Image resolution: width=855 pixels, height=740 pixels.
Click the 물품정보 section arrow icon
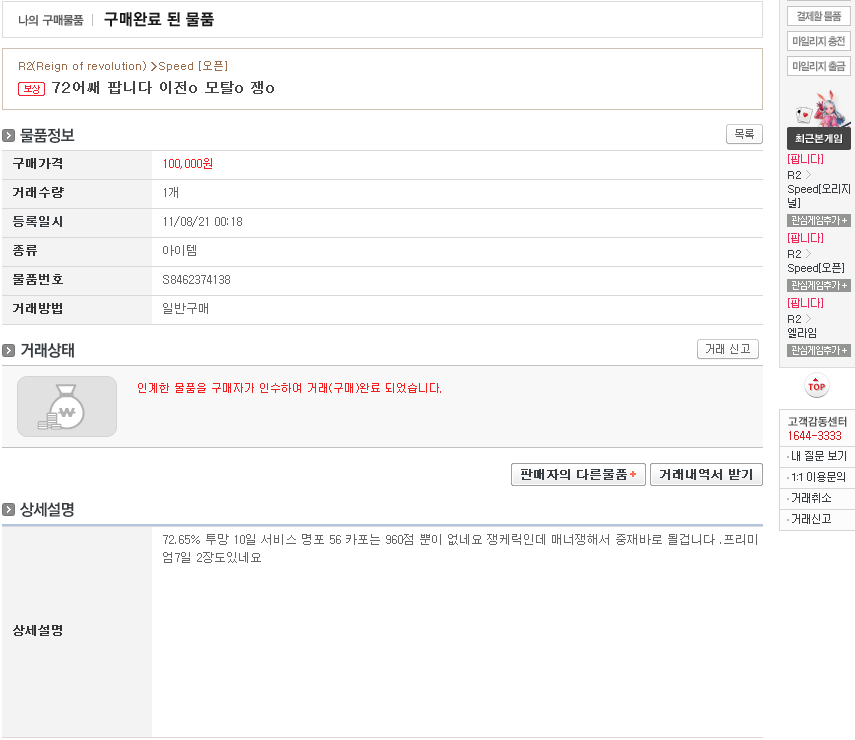pyautogui.click(x=9, y=136)
